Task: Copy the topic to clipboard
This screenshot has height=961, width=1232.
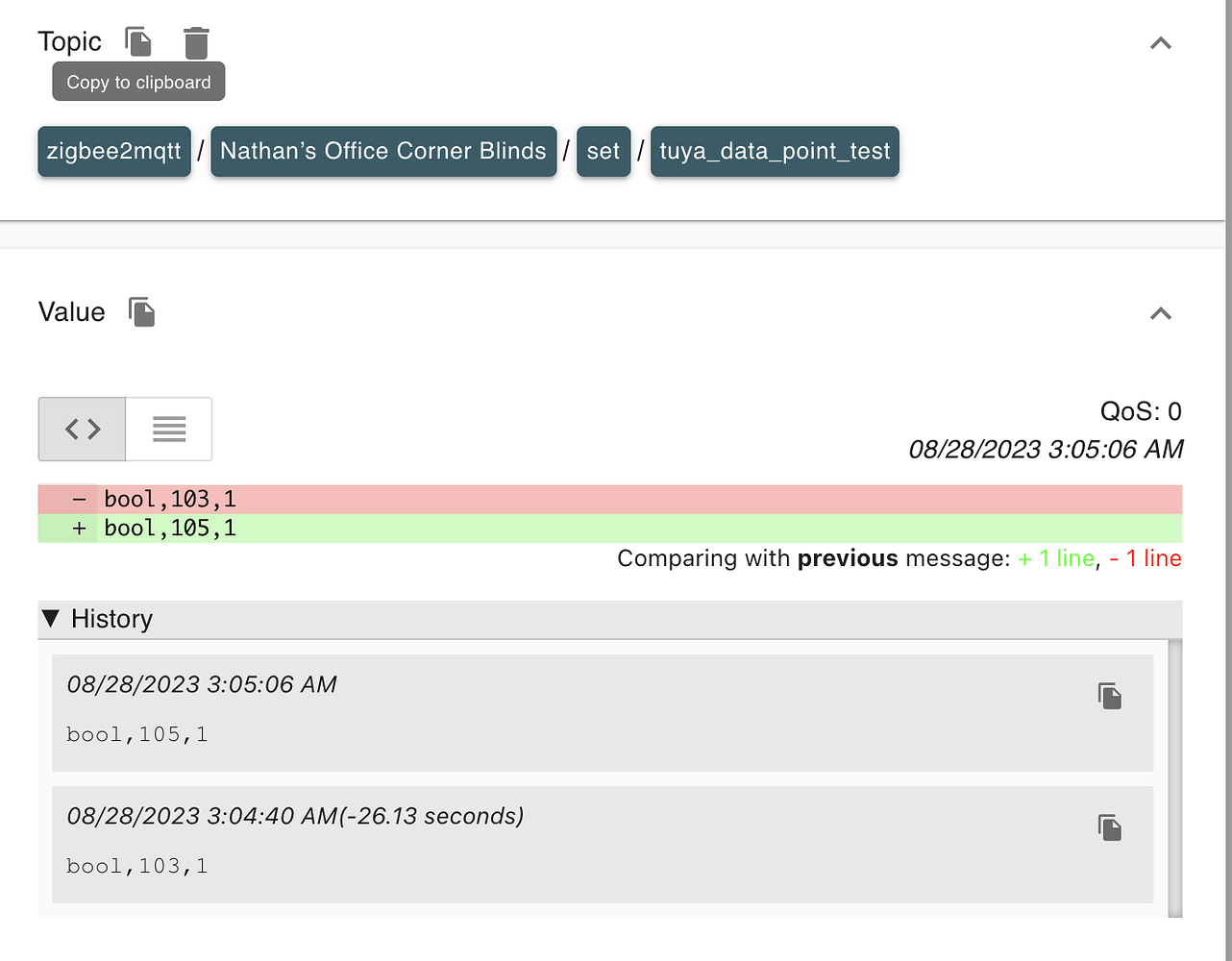Action: click(x=138, y=42)
